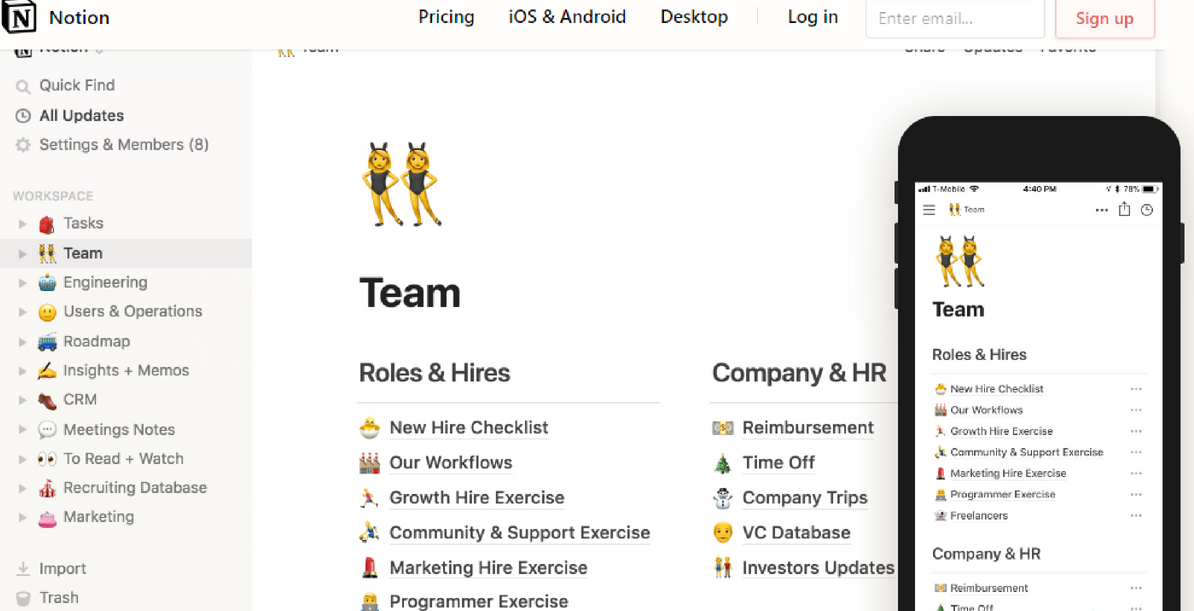The height and width of the screenshot is (611, 1194).
Task: Click the Enter email input field
Action: (955, 19)
